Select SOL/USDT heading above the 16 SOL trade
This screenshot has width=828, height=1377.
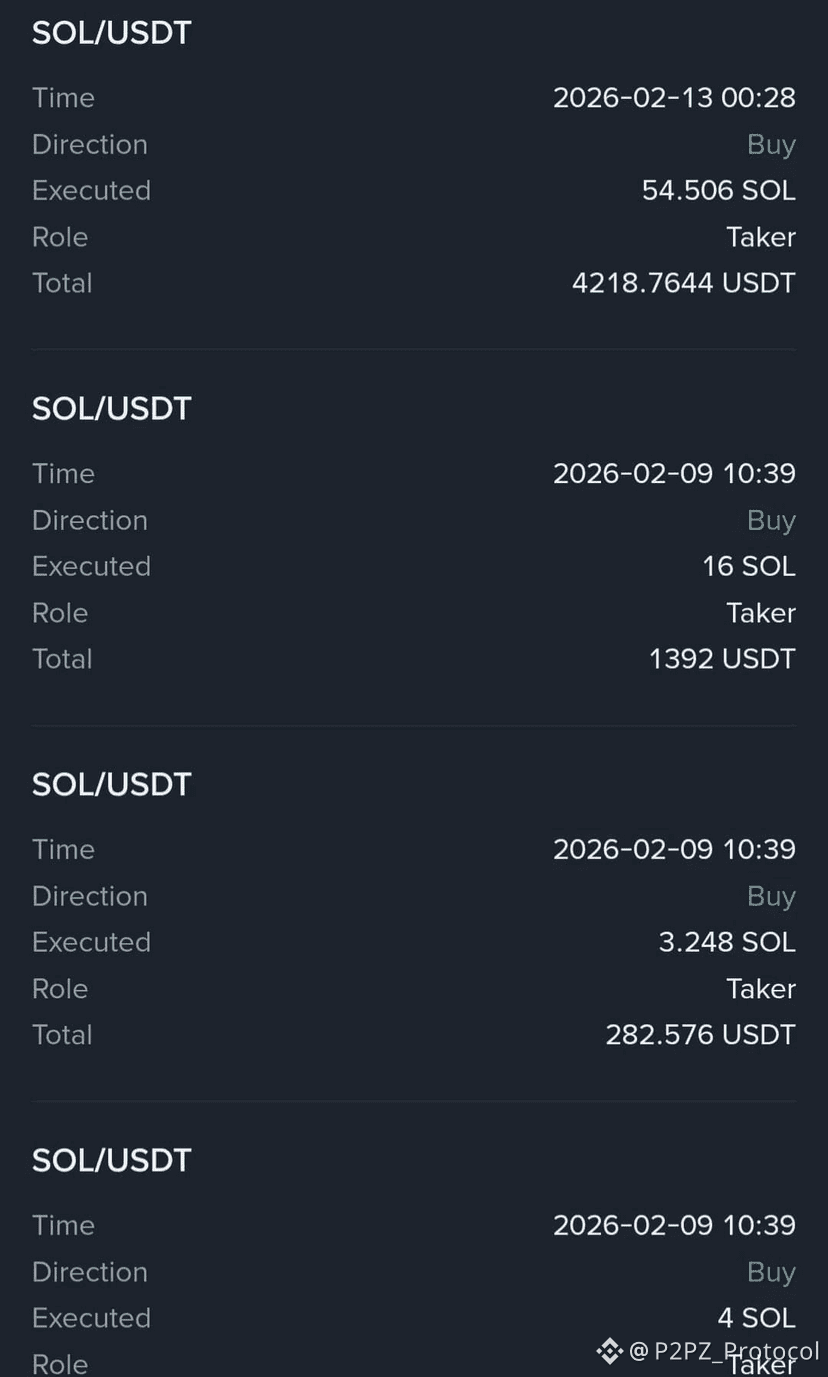pos(112,409)
